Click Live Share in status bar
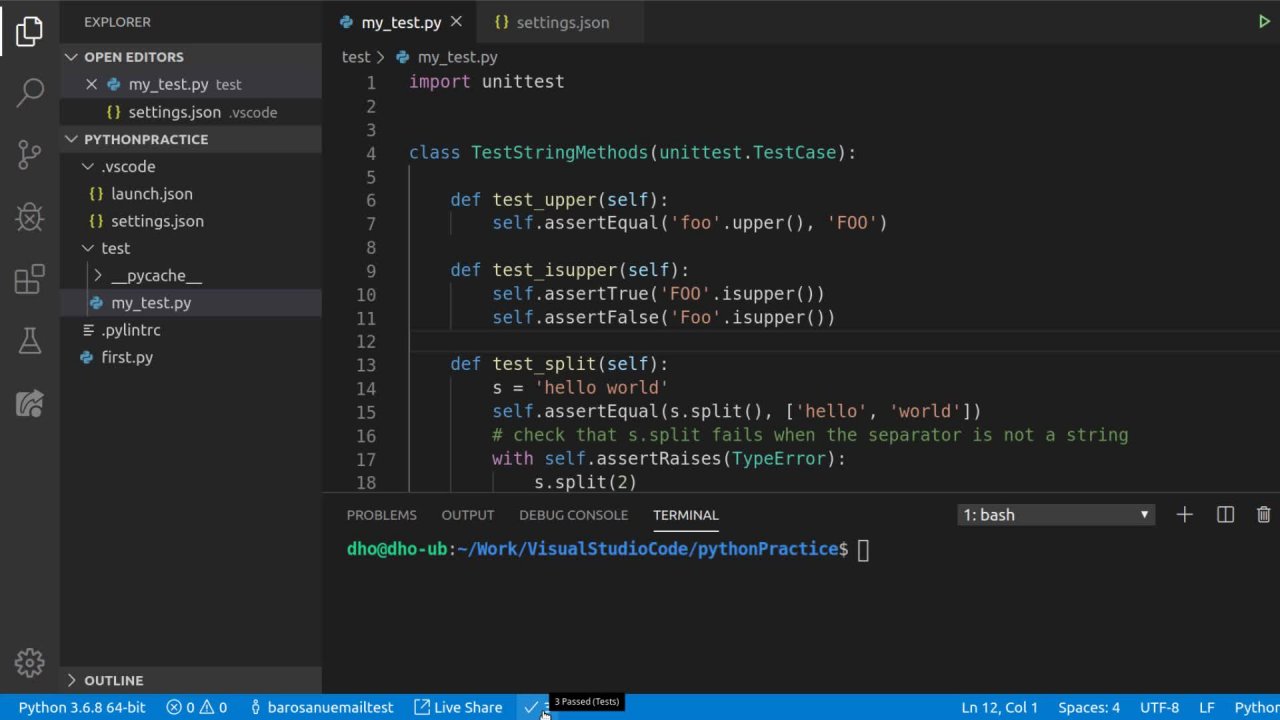 click(x=458, y=707)
